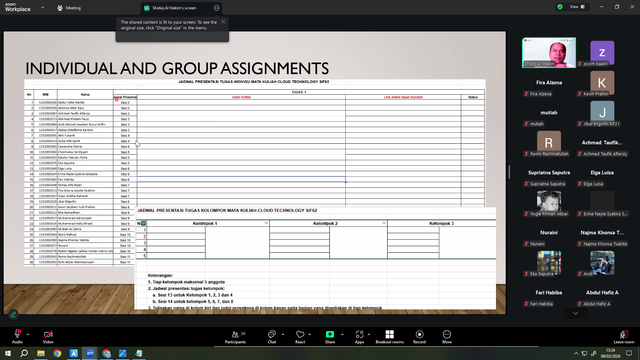This screenshot has width=640, height=360.
Task: Open File Explorer from the taskbar
Action: [x=41, y=353]
